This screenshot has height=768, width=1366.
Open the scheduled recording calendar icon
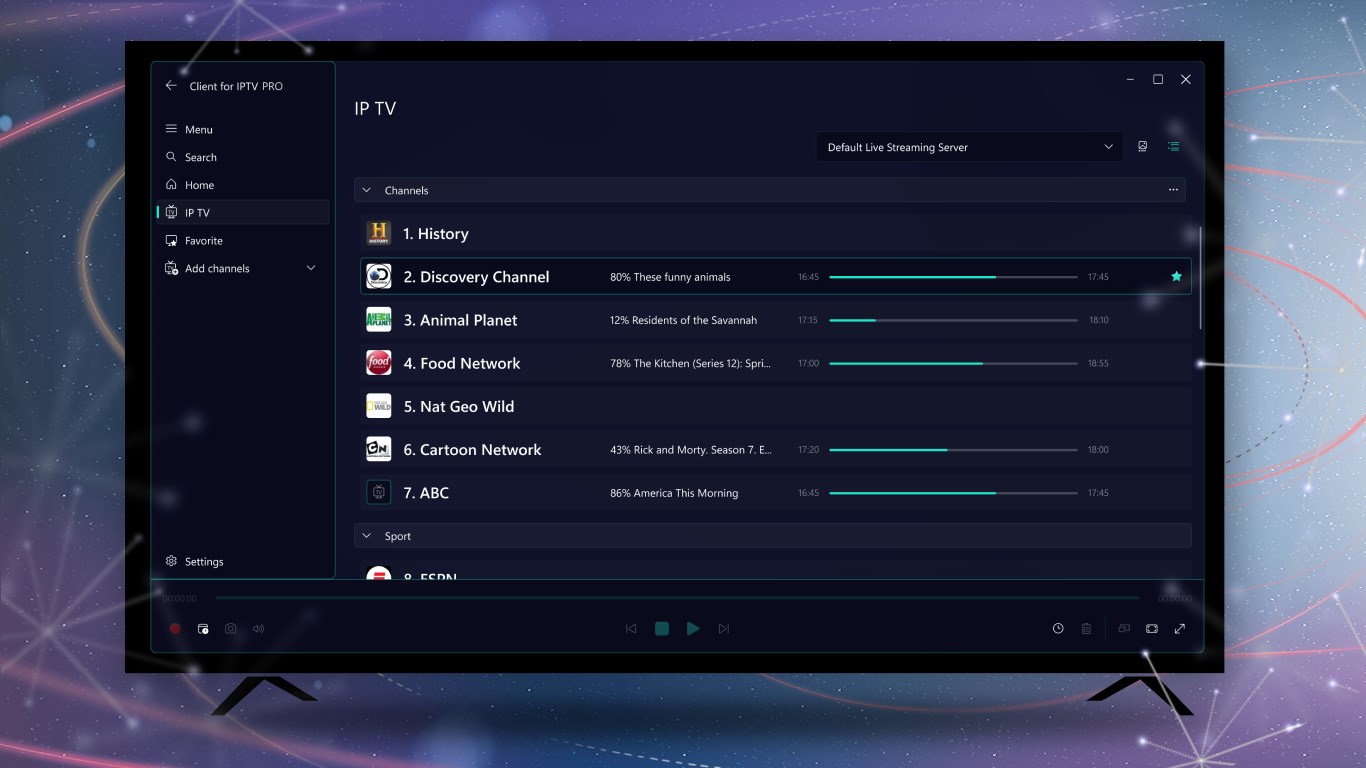[x=203, y=629]
